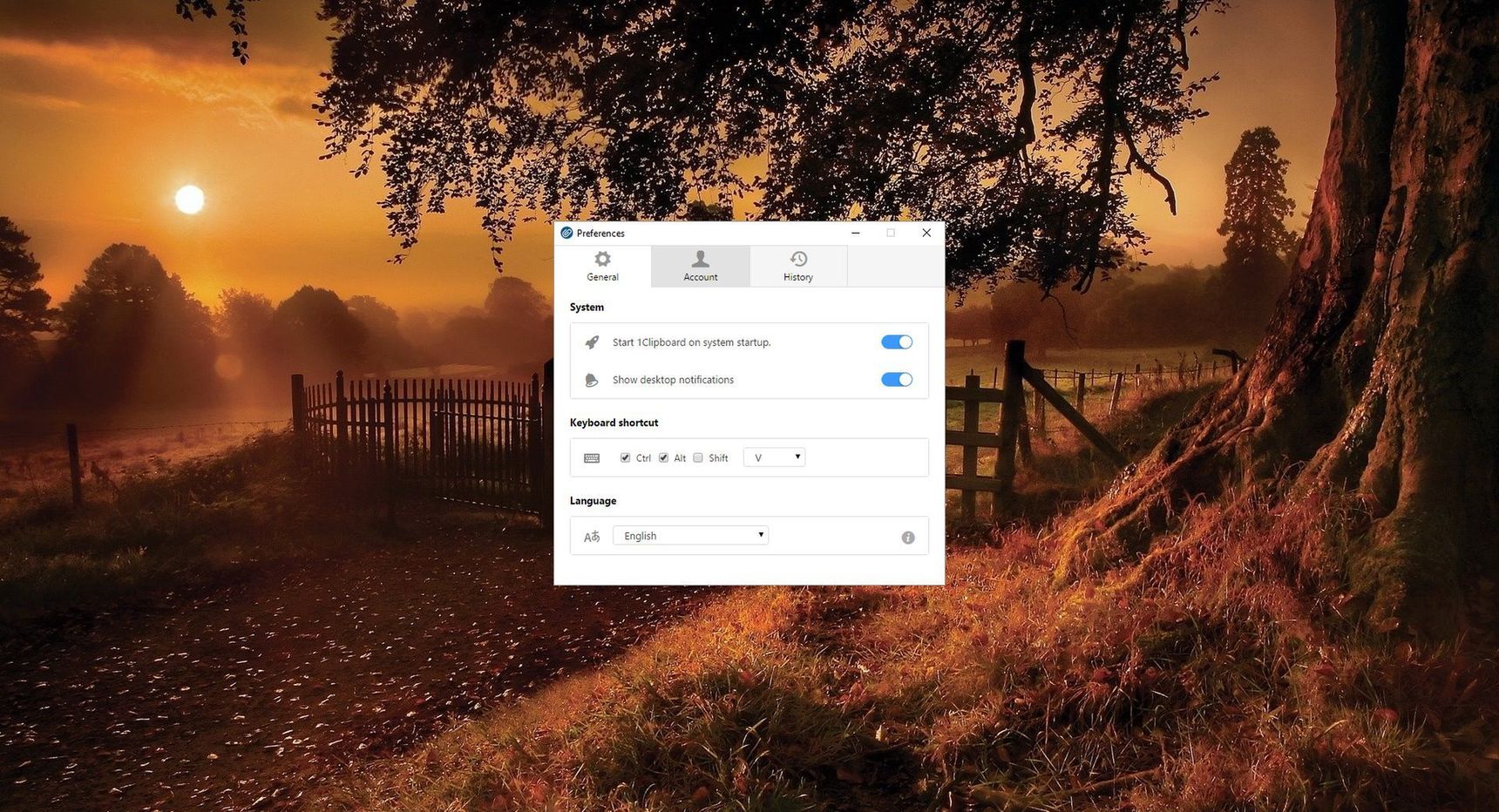The height and width of the screenshot is (812, 1499).
Task: Click the System section heading
Action: 587,308
